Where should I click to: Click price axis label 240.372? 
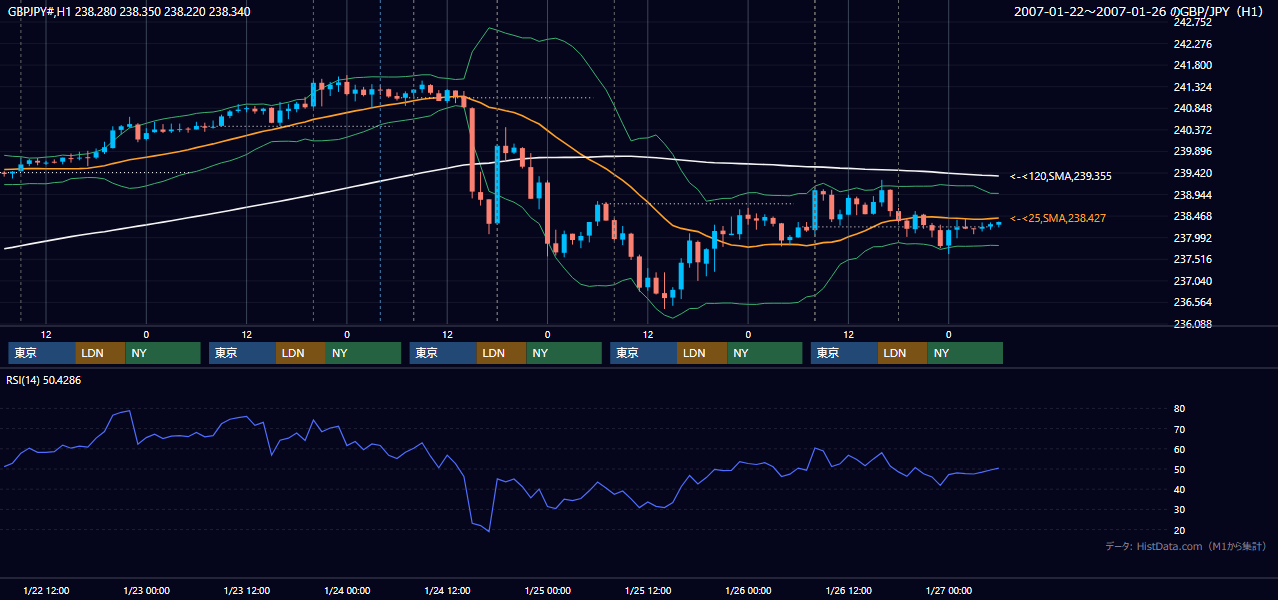tap(1193, 130)
